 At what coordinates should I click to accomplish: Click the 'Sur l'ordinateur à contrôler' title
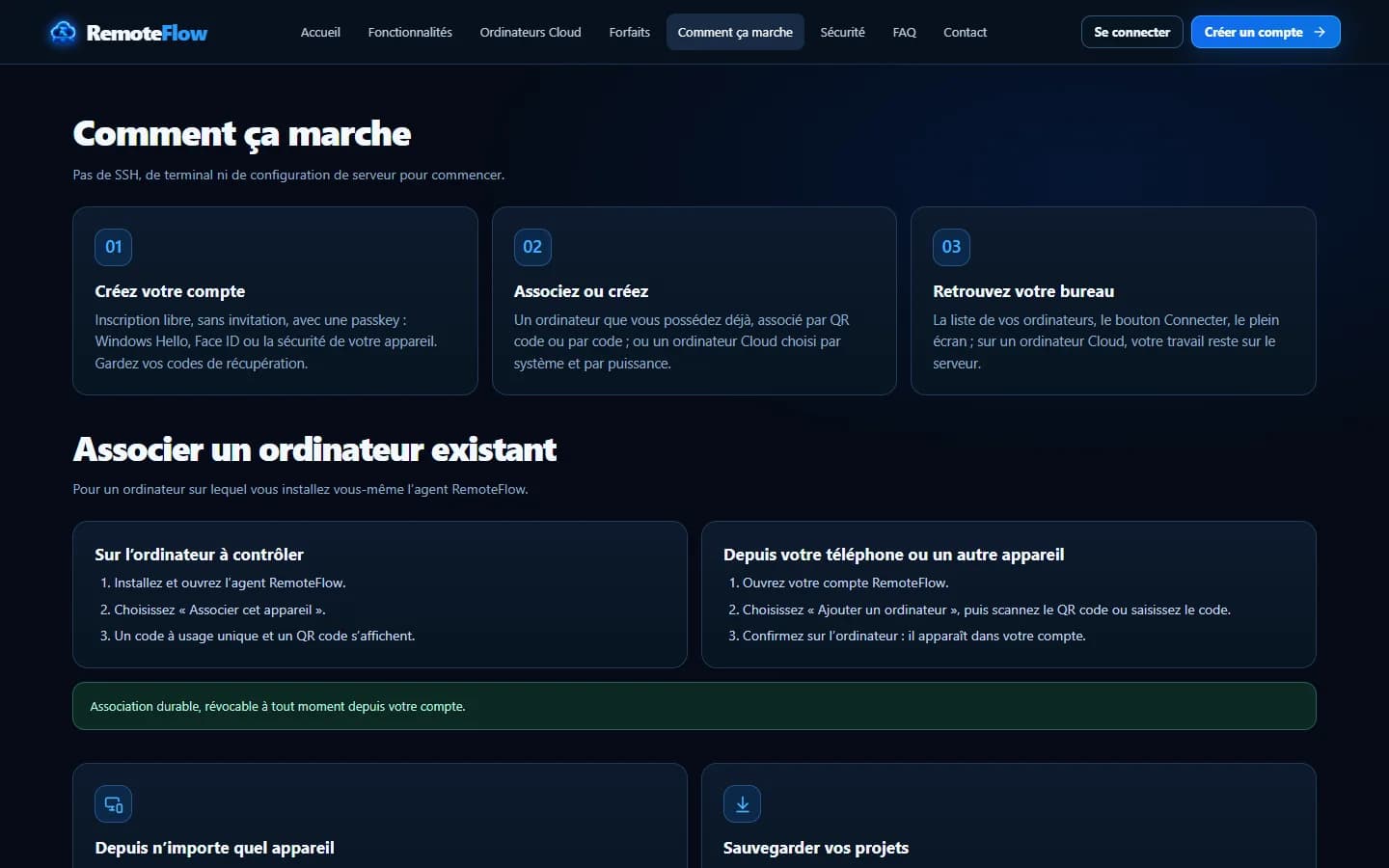point(199,555)
